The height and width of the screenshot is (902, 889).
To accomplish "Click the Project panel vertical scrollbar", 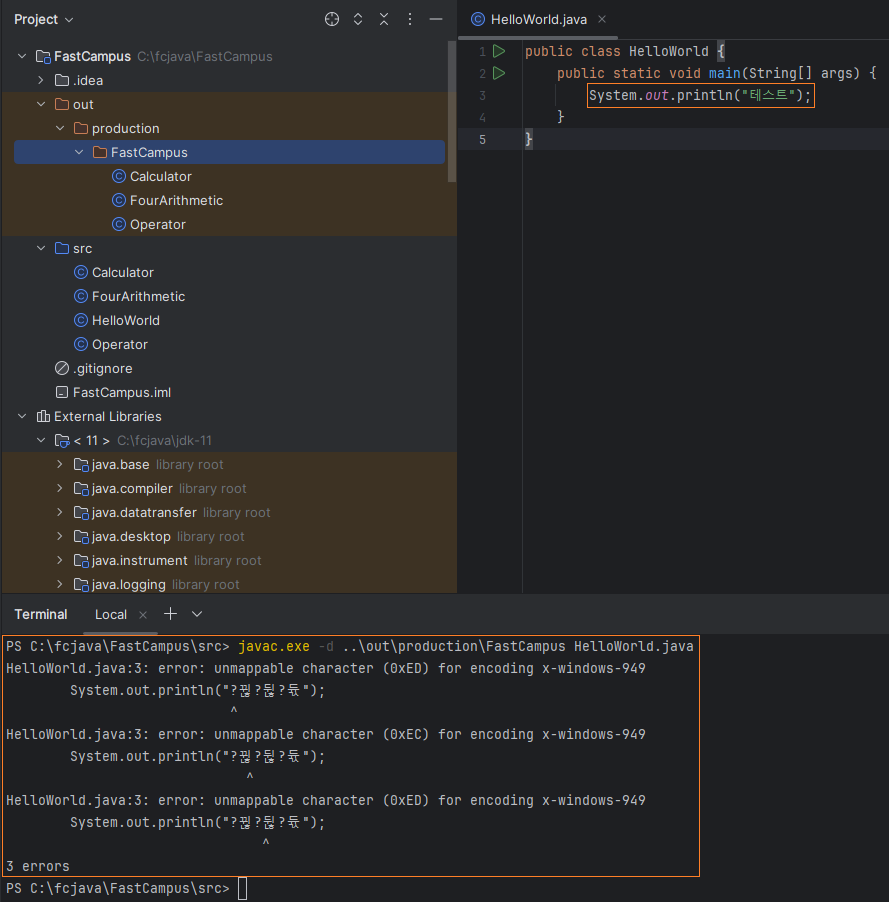I will point(452,112).
